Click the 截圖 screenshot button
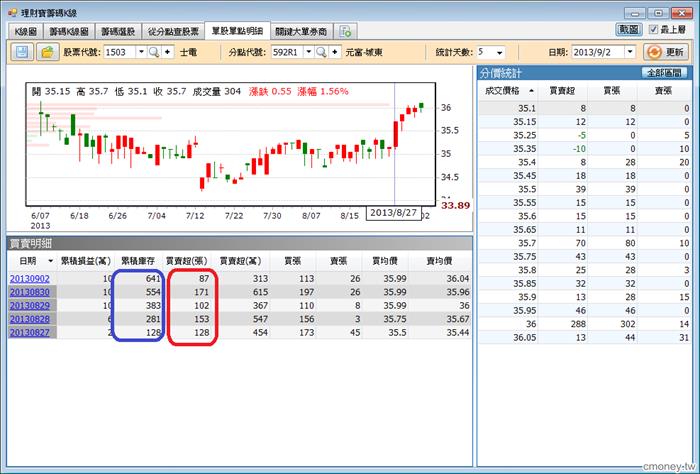 tap(629, 29)
